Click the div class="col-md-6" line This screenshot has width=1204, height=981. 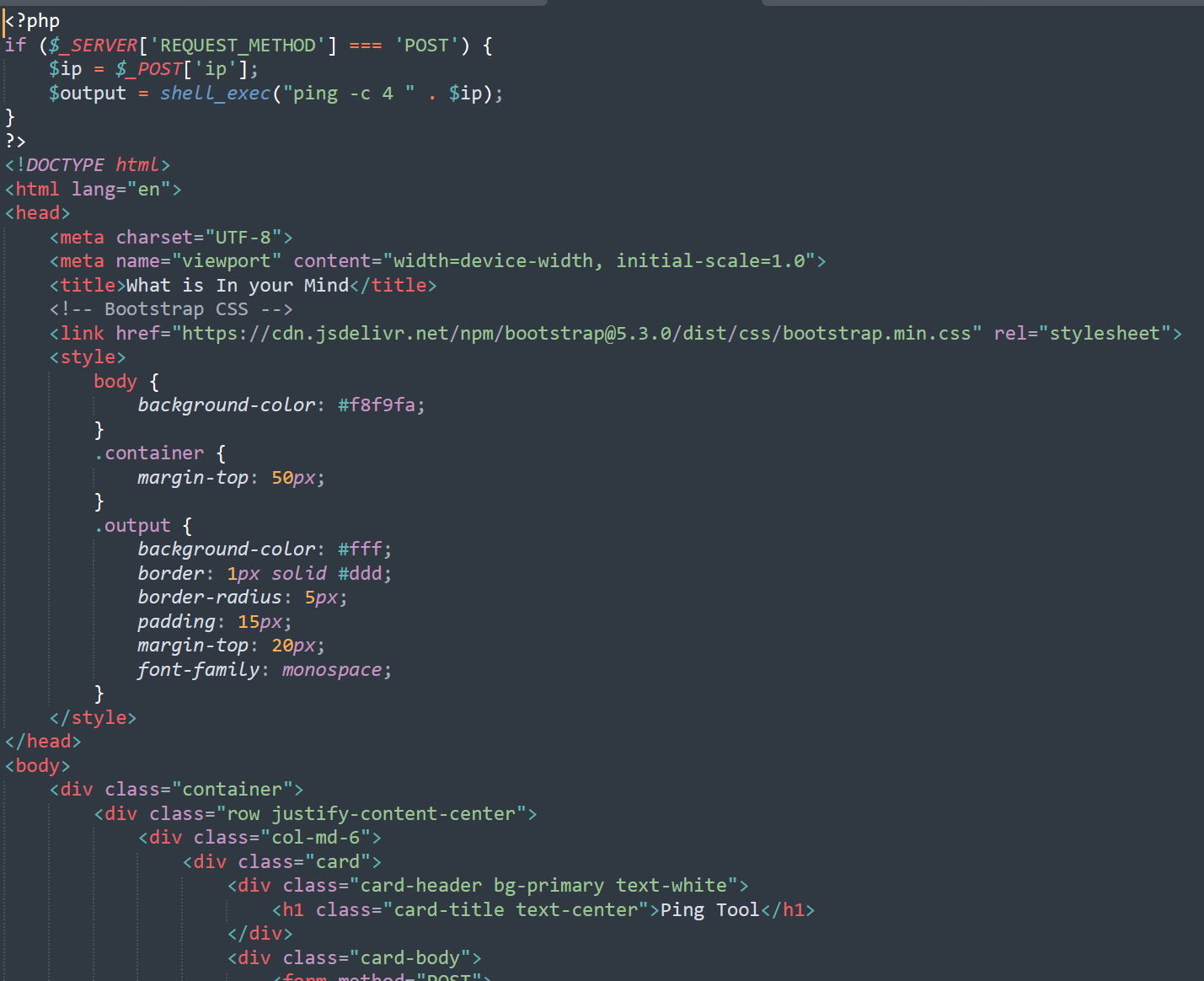(260, 838)
